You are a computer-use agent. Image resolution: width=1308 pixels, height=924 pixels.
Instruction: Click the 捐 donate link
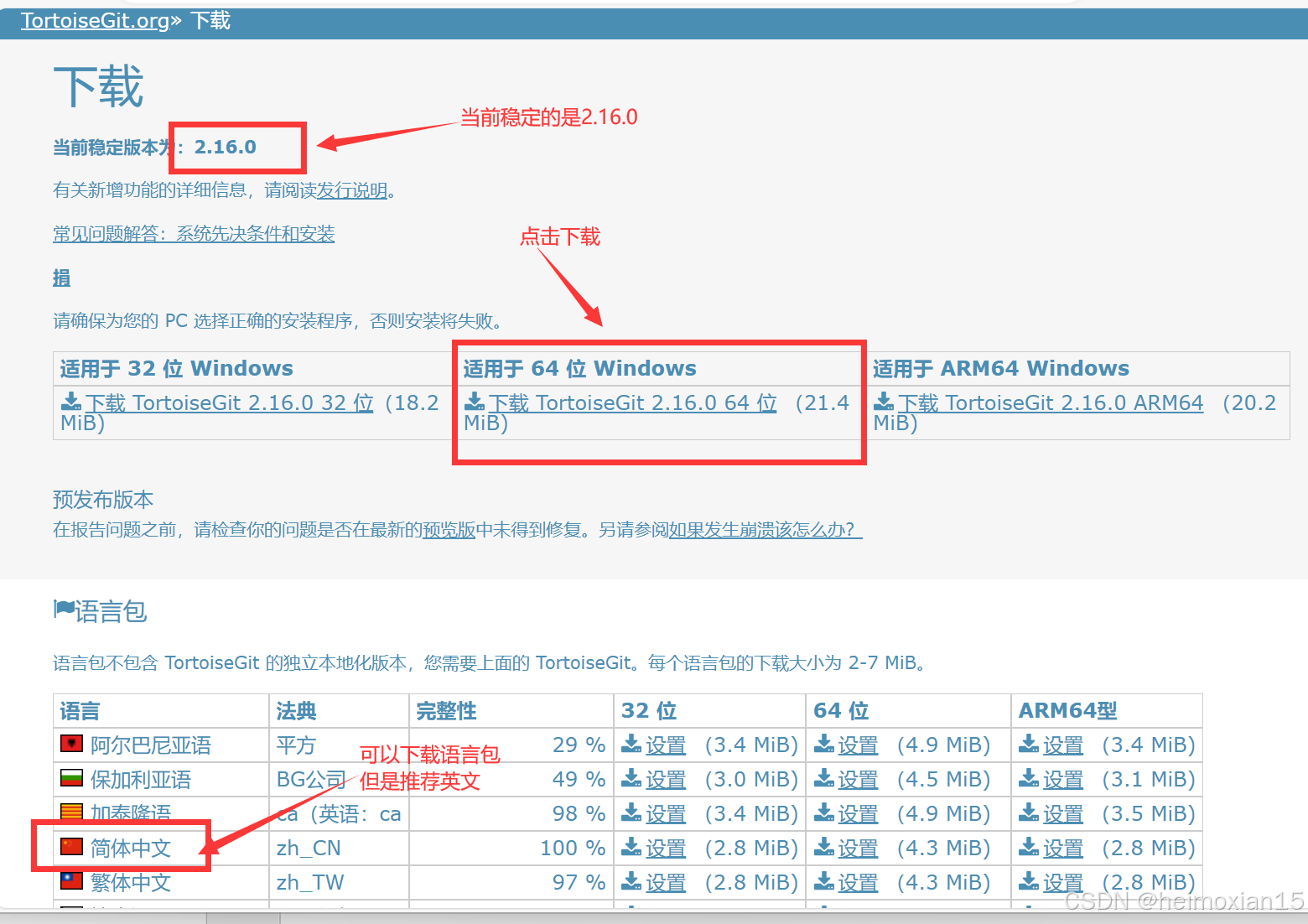[62, 278]
